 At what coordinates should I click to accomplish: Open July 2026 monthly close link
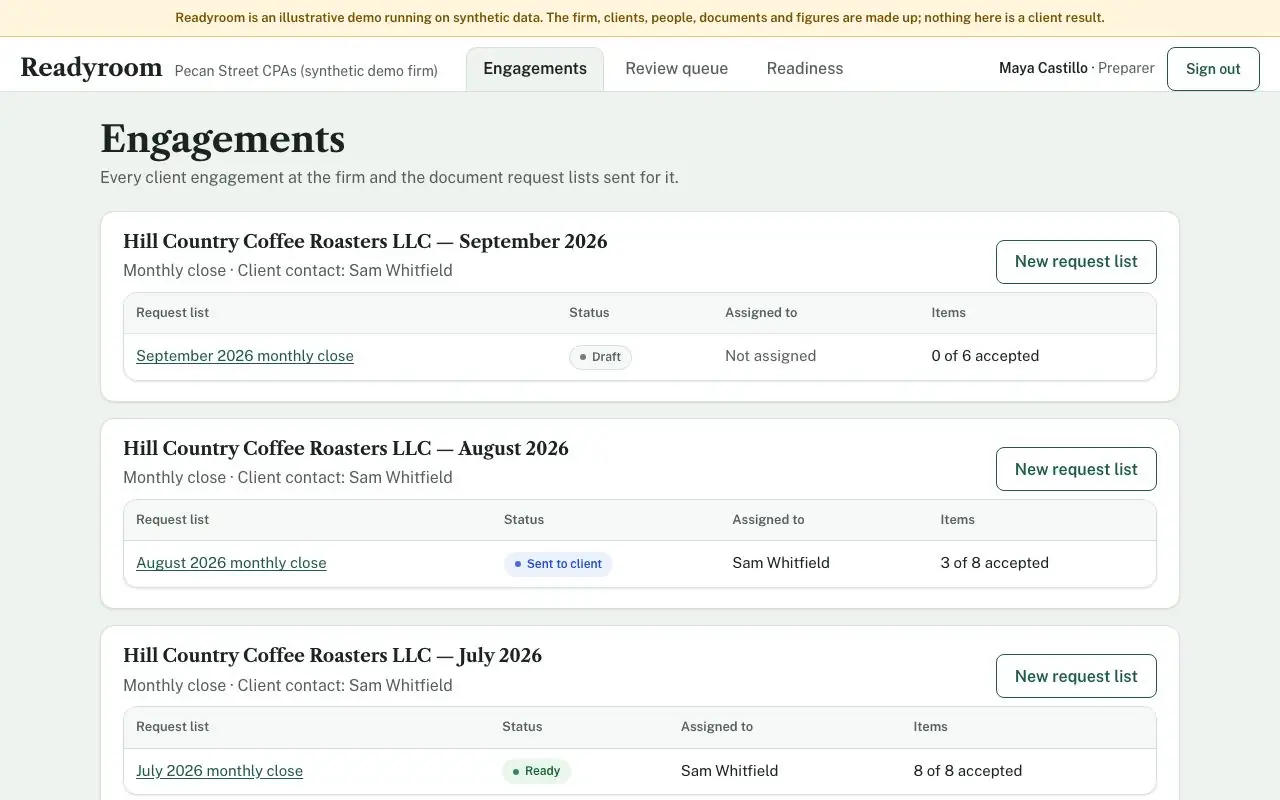pyautogui.click(x=219, y=771)
